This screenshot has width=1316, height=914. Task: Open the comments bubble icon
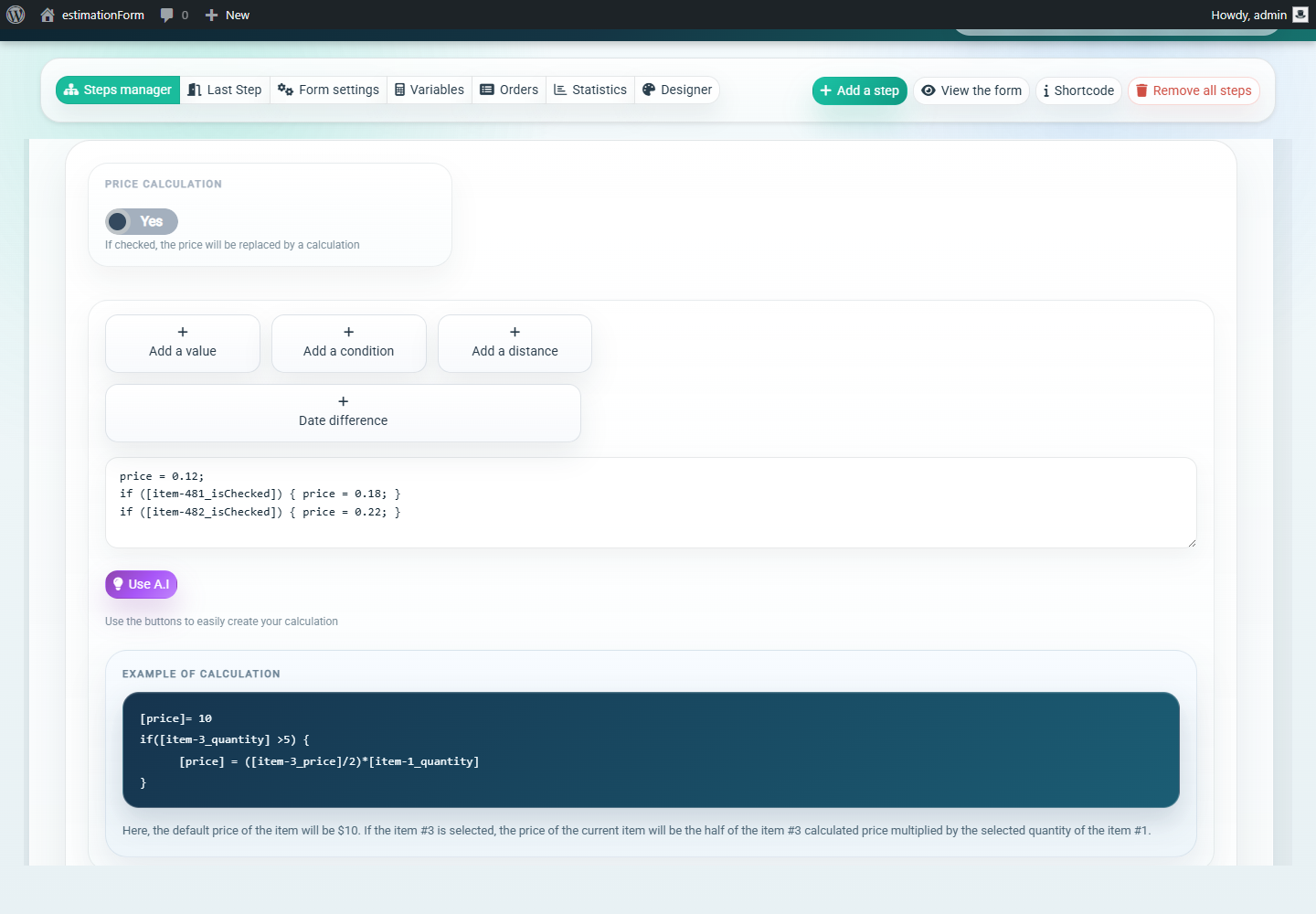click(x=166, y=15)
